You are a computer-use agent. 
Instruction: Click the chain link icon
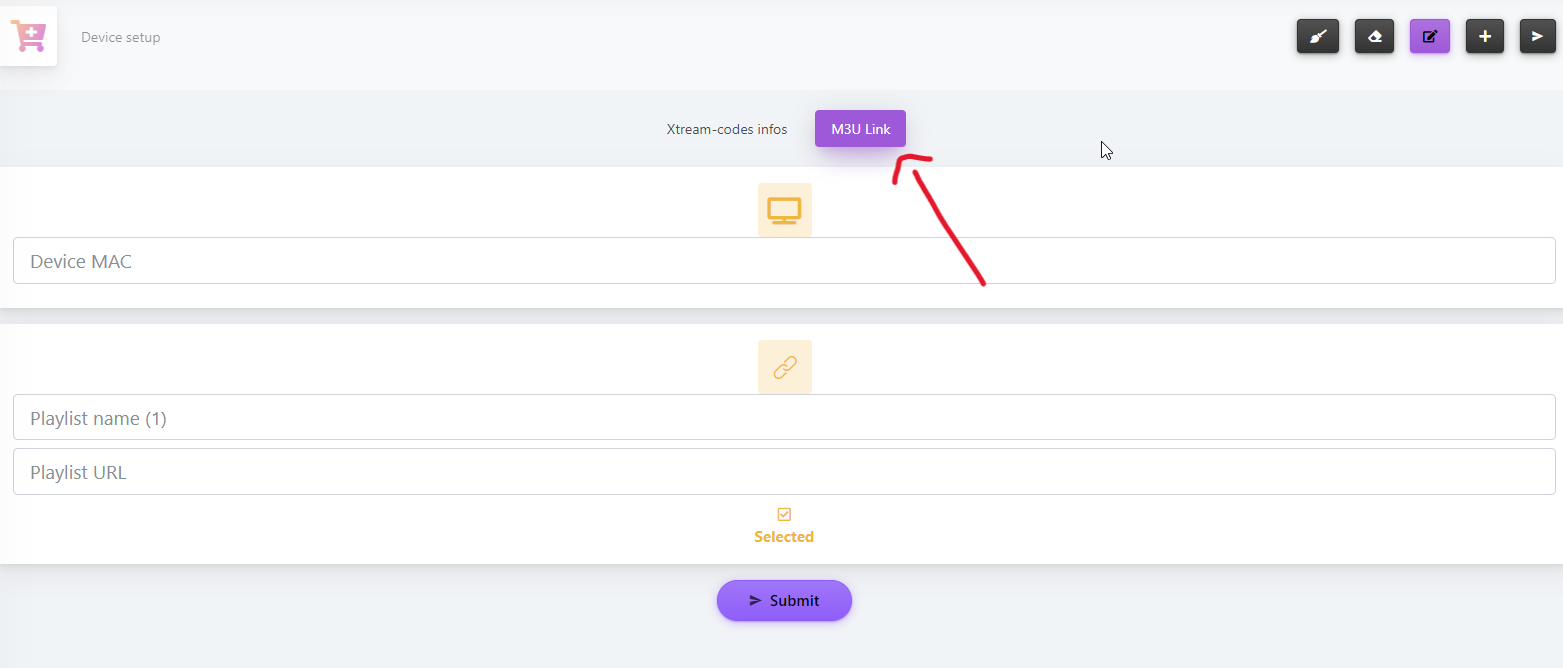point(784,367)
